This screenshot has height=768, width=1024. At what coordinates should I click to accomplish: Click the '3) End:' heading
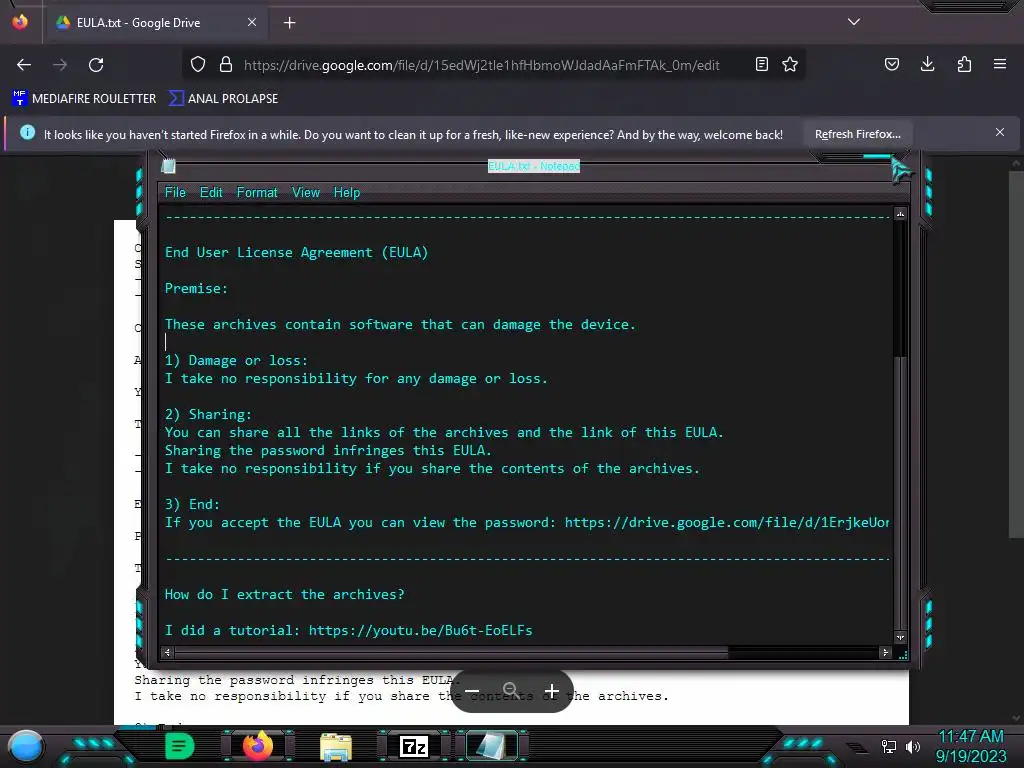[x=192, y=504]
